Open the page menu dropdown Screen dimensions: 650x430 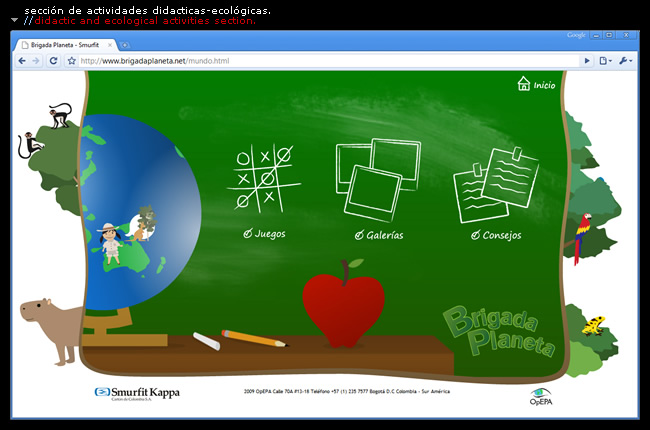click(x=604, y=61)
